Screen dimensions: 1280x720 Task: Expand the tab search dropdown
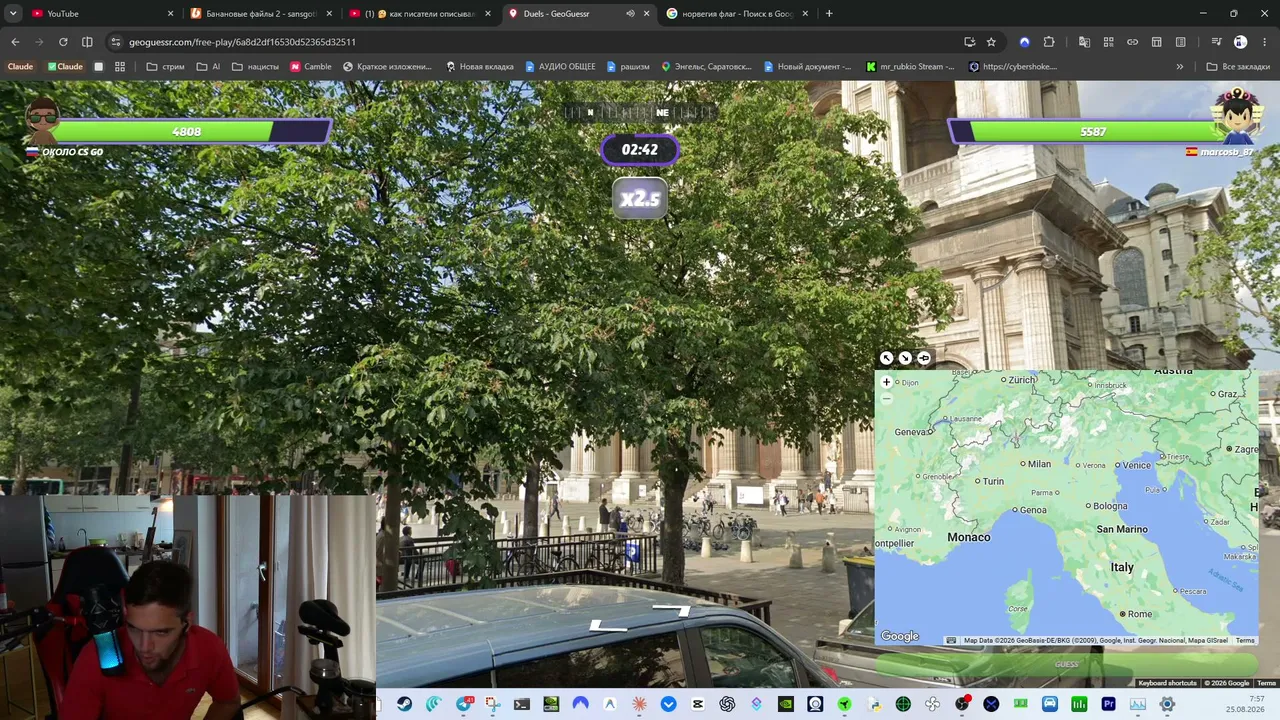pos(13,14)
